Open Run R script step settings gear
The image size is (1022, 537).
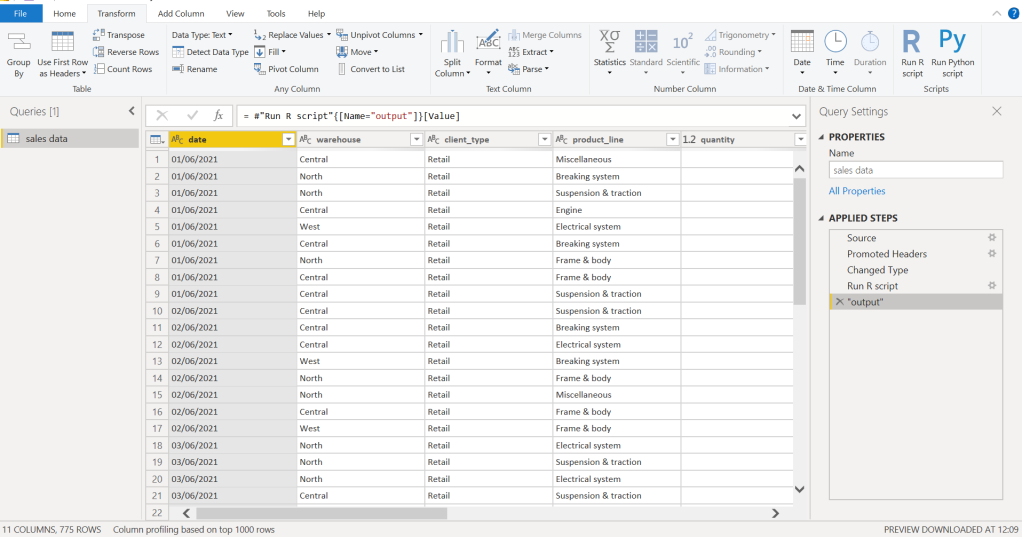coord(991,285)
